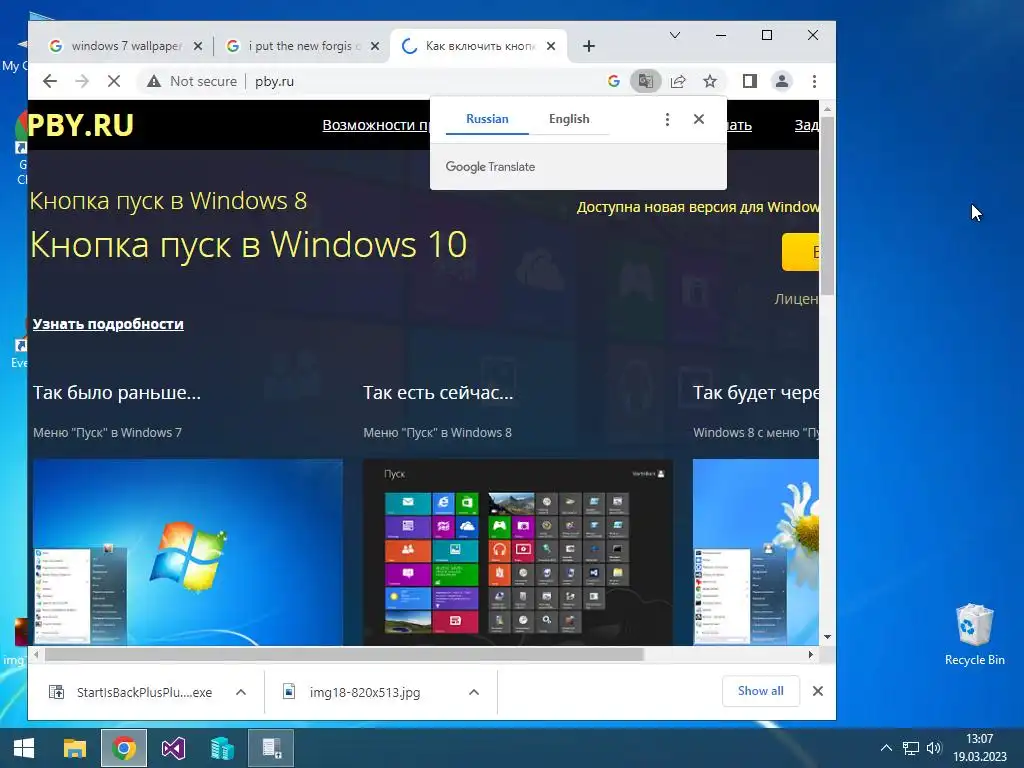Click the scroll right arrow

click(810, 654)
